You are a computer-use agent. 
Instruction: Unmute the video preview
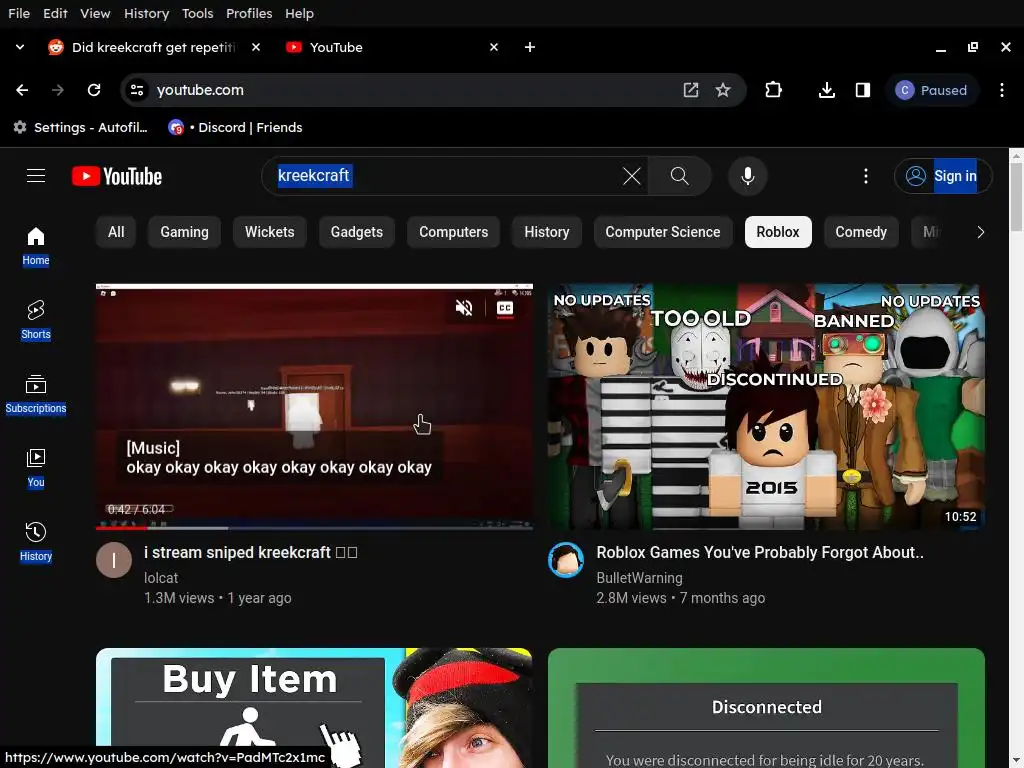pos(464,308)
